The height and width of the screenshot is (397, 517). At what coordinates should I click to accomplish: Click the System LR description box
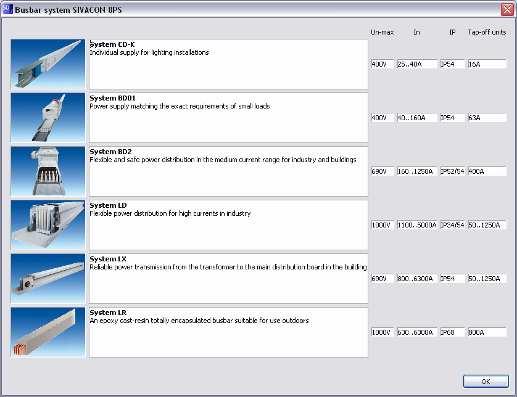point(228,333)
